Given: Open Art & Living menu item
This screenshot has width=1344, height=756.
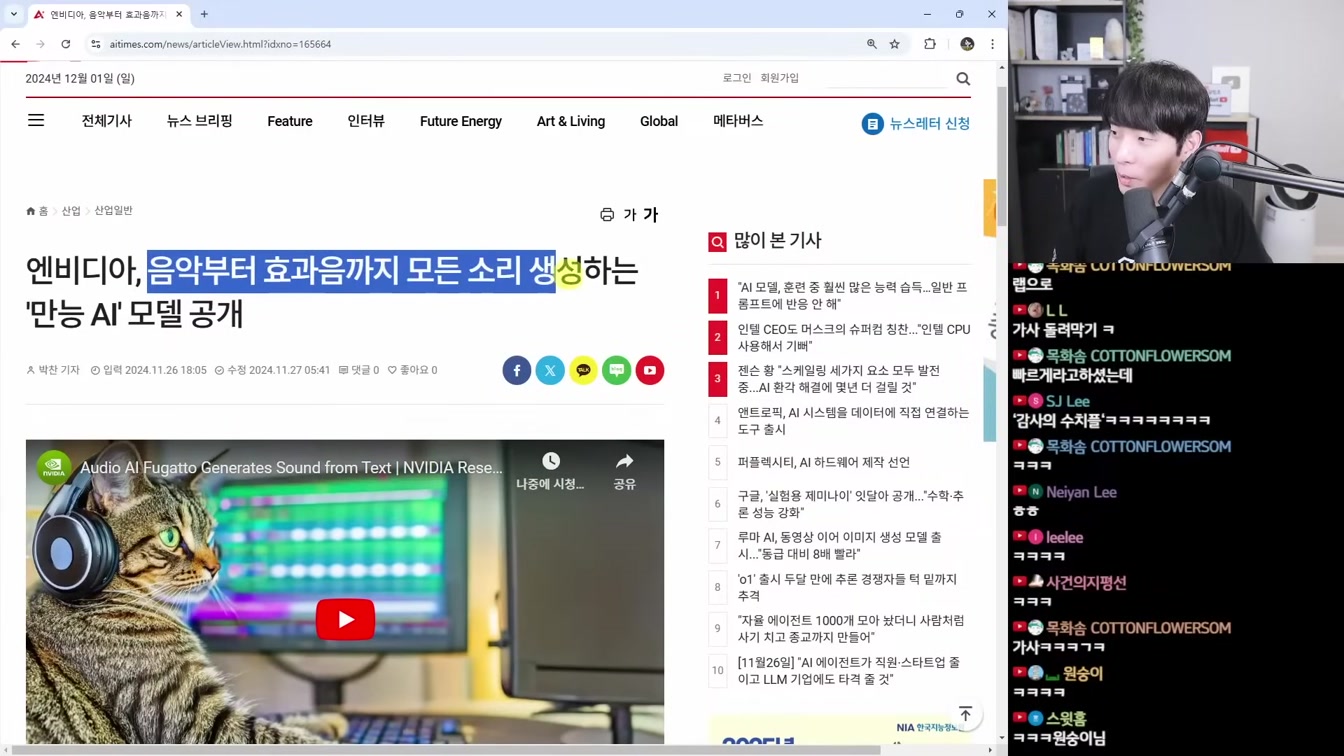Looking at the screenshot, I should pos(571,121).
